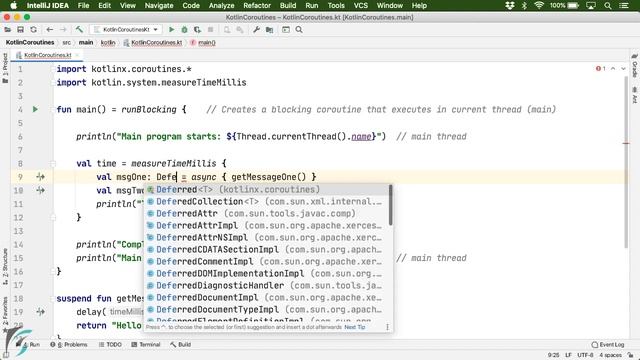Screen dimensions: 640x360
Task: Close the KotlinCoroutines.kt editor tab
Action: 77,55
